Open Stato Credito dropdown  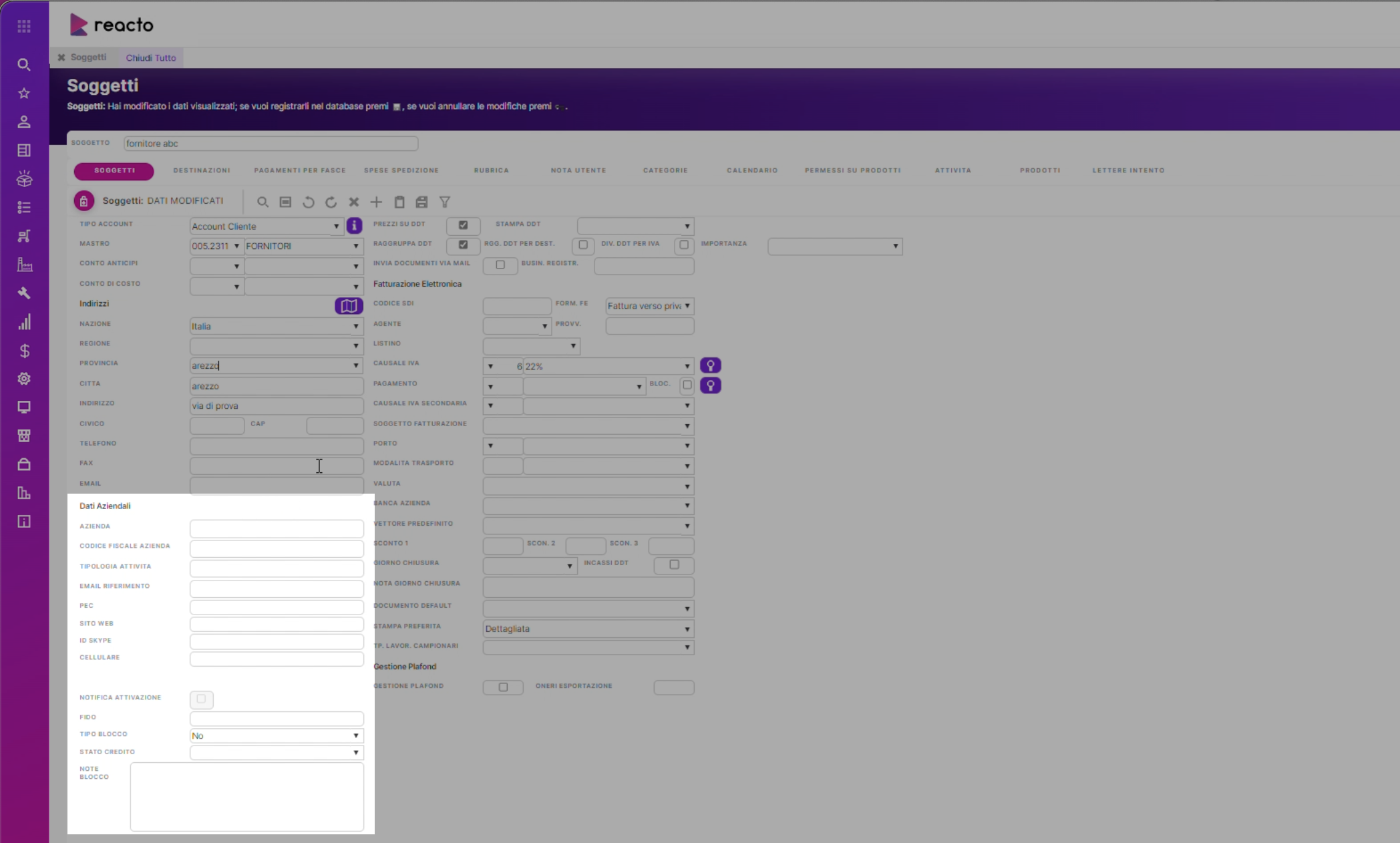pyautogui.click(x=277, y=752)
